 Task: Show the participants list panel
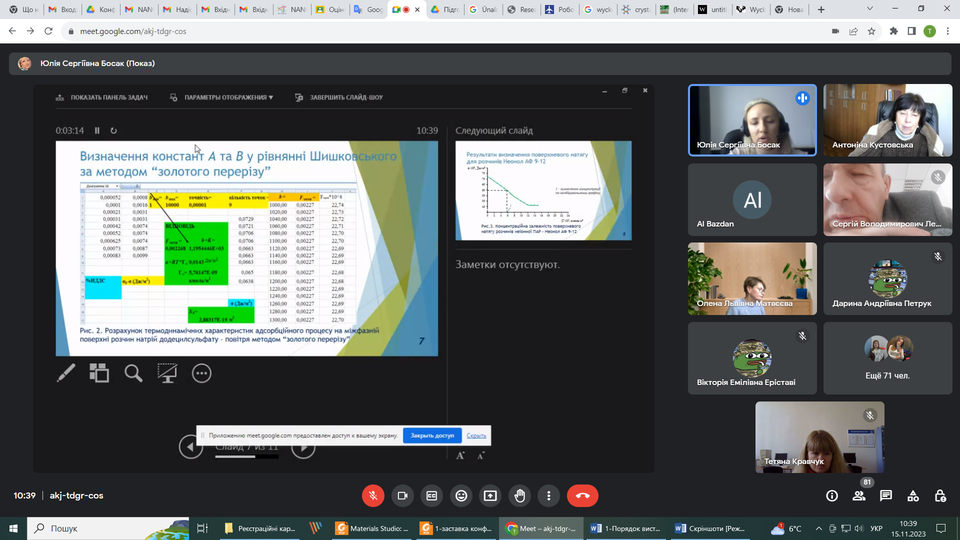[x=859, y=495]
